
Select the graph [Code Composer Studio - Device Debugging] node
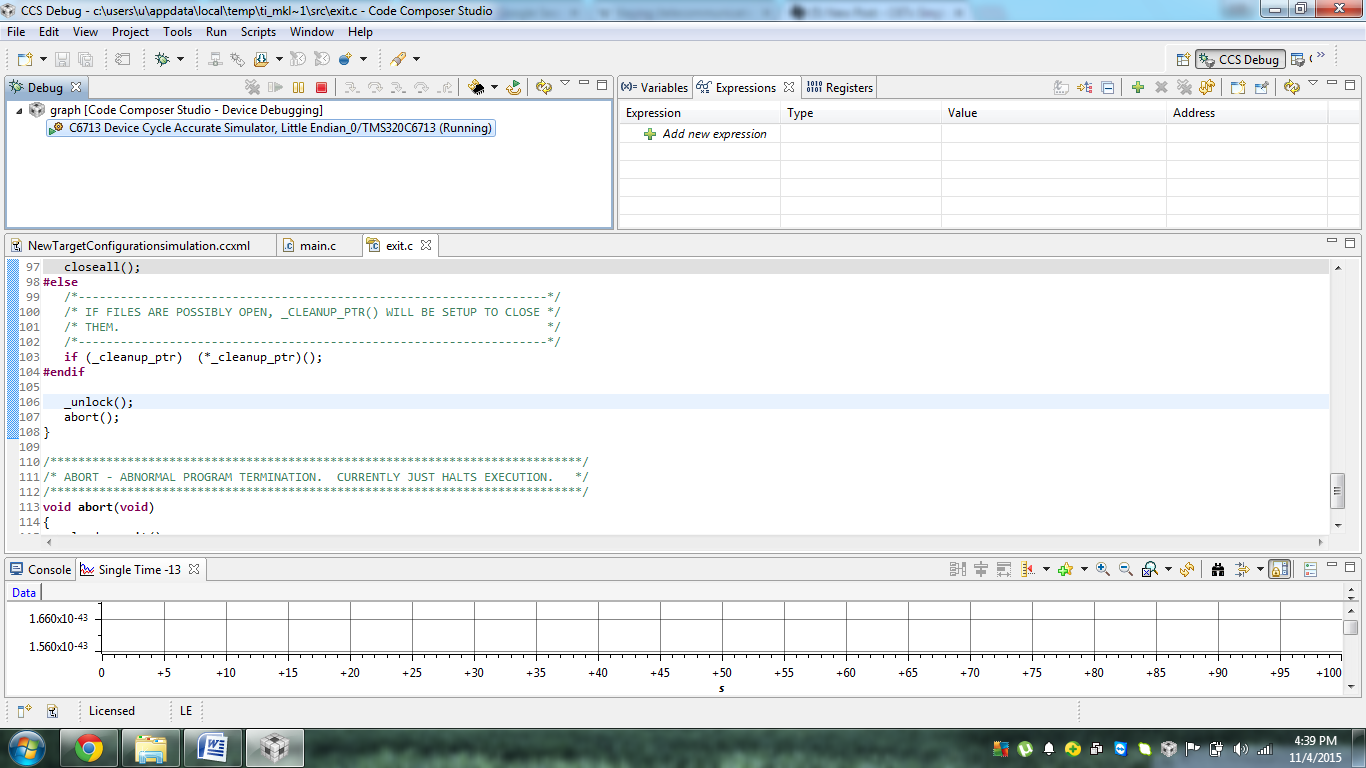click(186, 110)
